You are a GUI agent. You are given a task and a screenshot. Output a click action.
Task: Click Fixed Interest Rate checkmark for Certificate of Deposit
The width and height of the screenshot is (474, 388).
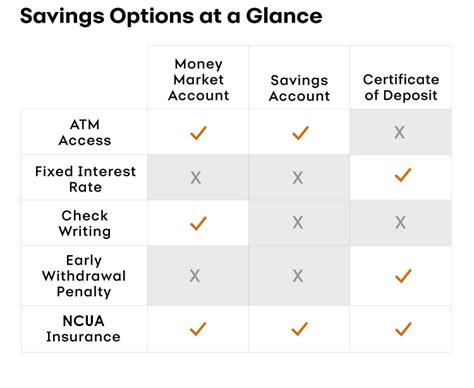pos(403,175)
